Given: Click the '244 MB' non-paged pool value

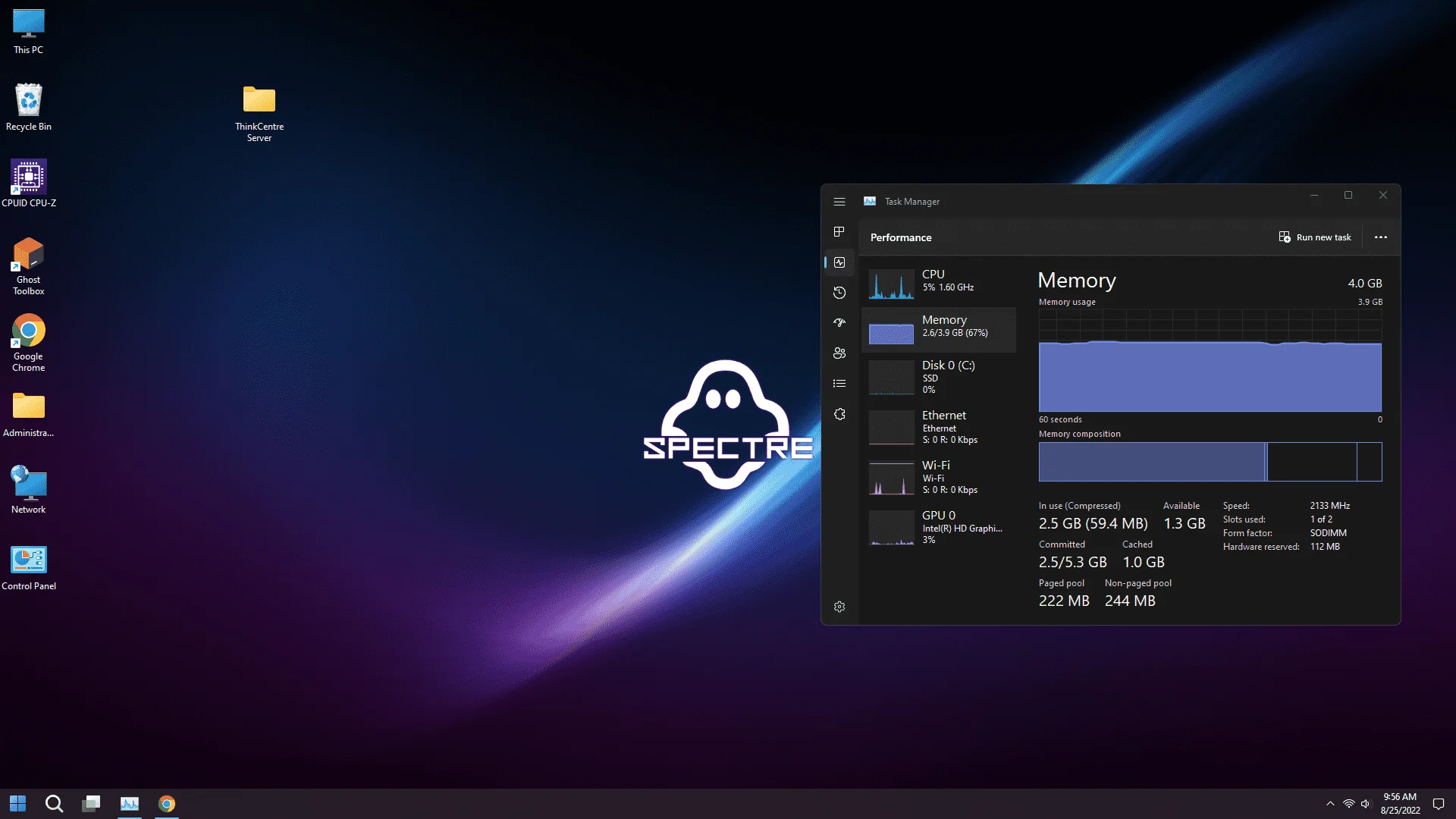Looking at the screenshot, I should [1130, 601].
